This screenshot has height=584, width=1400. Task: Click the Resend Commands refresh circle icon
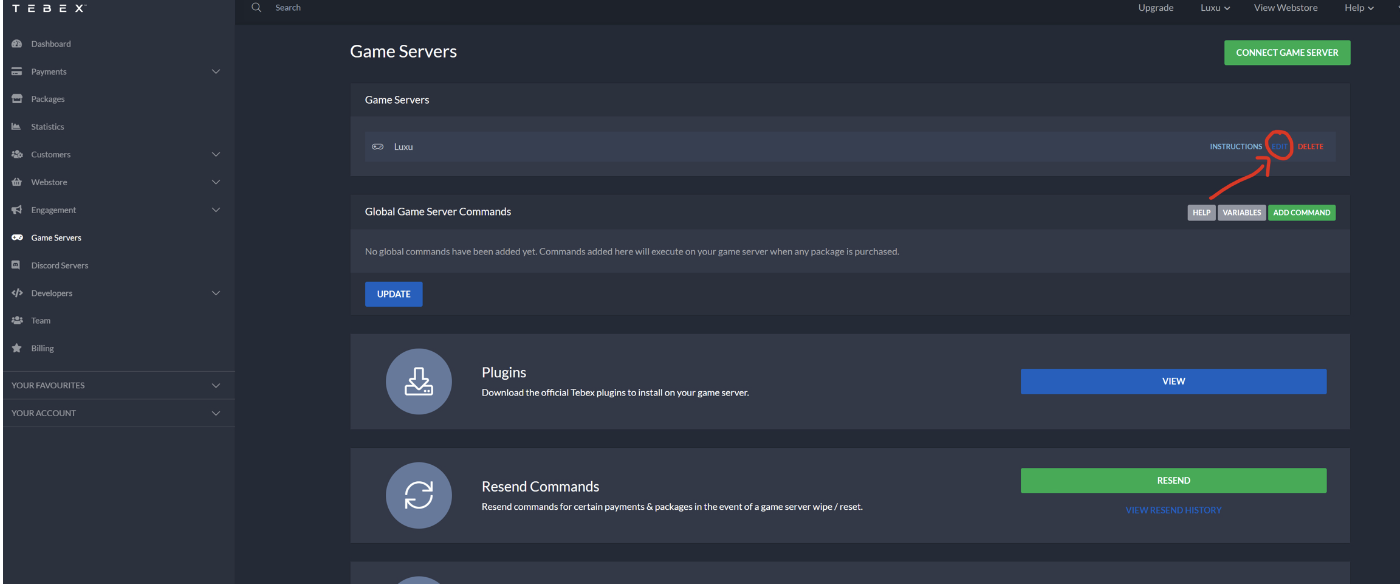419,495
